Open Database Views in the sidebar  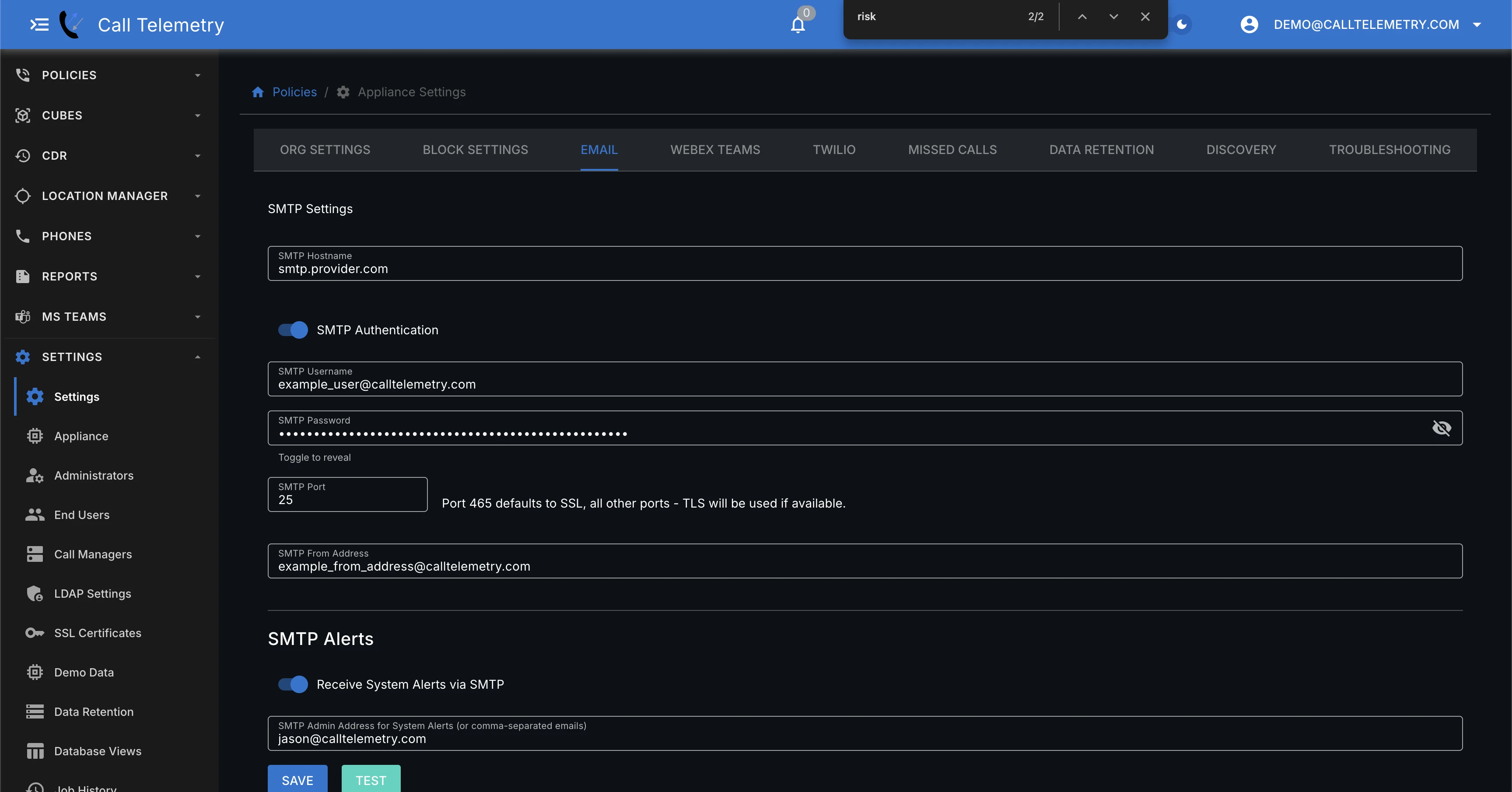click(115, 751)
